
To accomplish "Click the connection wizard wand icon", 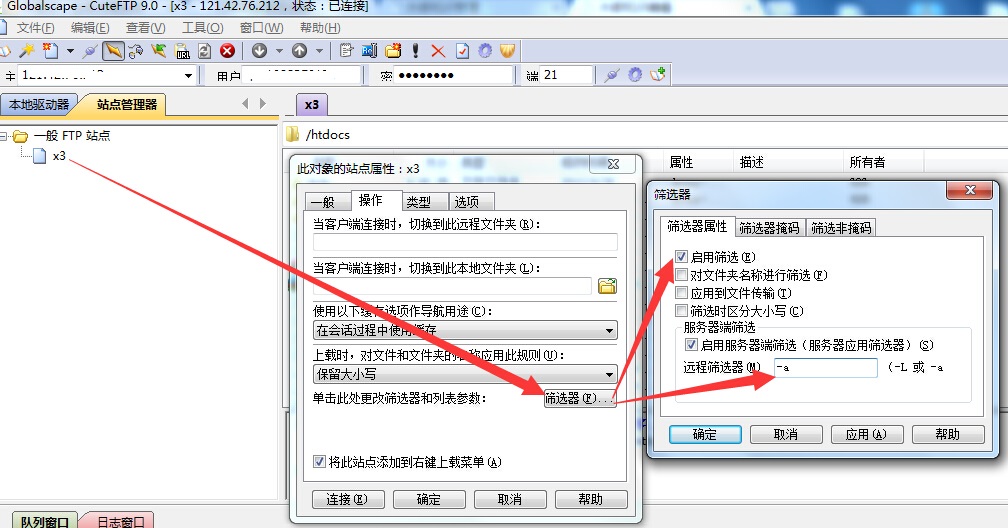I will pos(28,51).
